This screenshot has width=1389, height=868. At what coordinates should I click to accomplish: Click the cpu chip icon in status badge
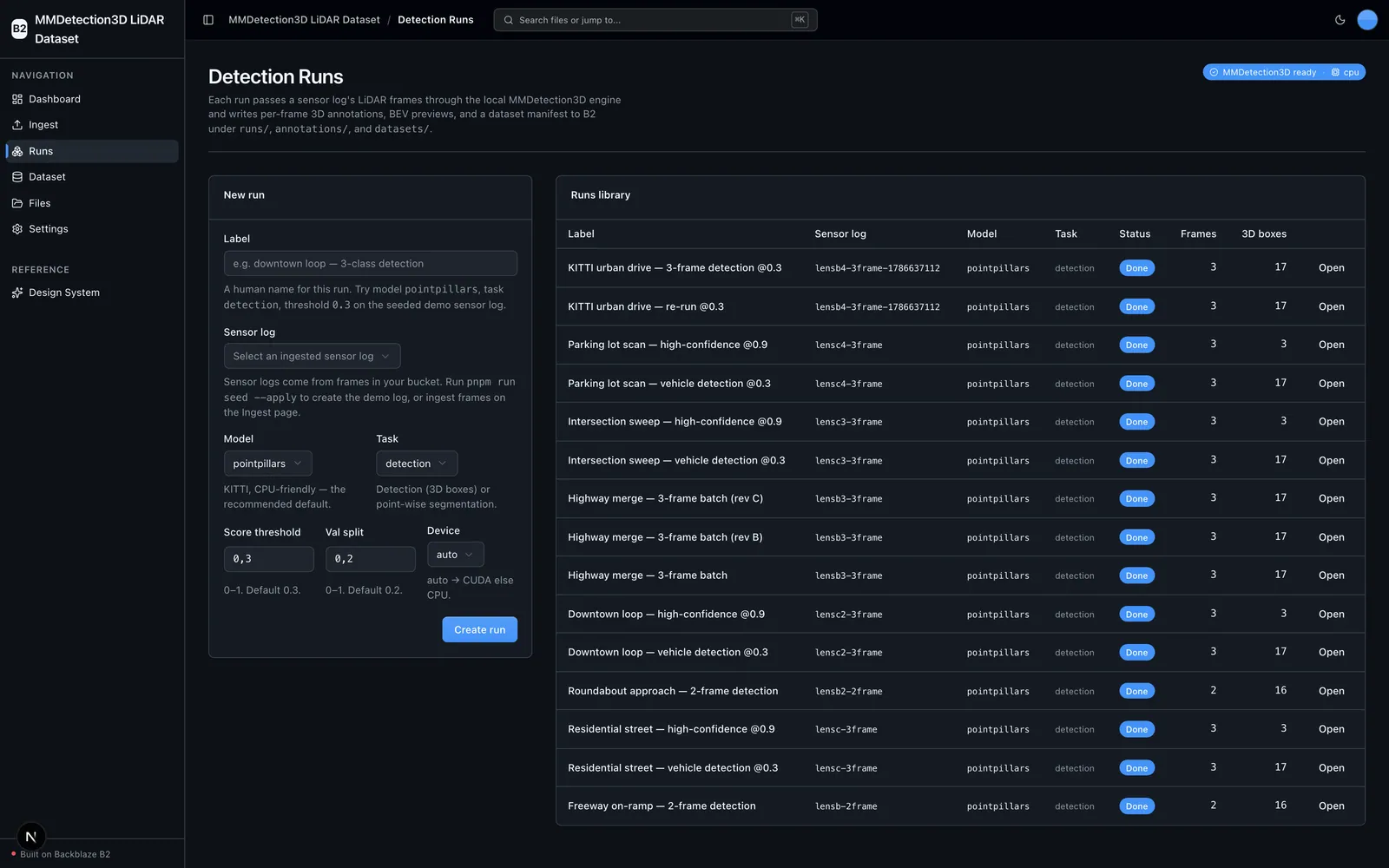(1335, 72)
